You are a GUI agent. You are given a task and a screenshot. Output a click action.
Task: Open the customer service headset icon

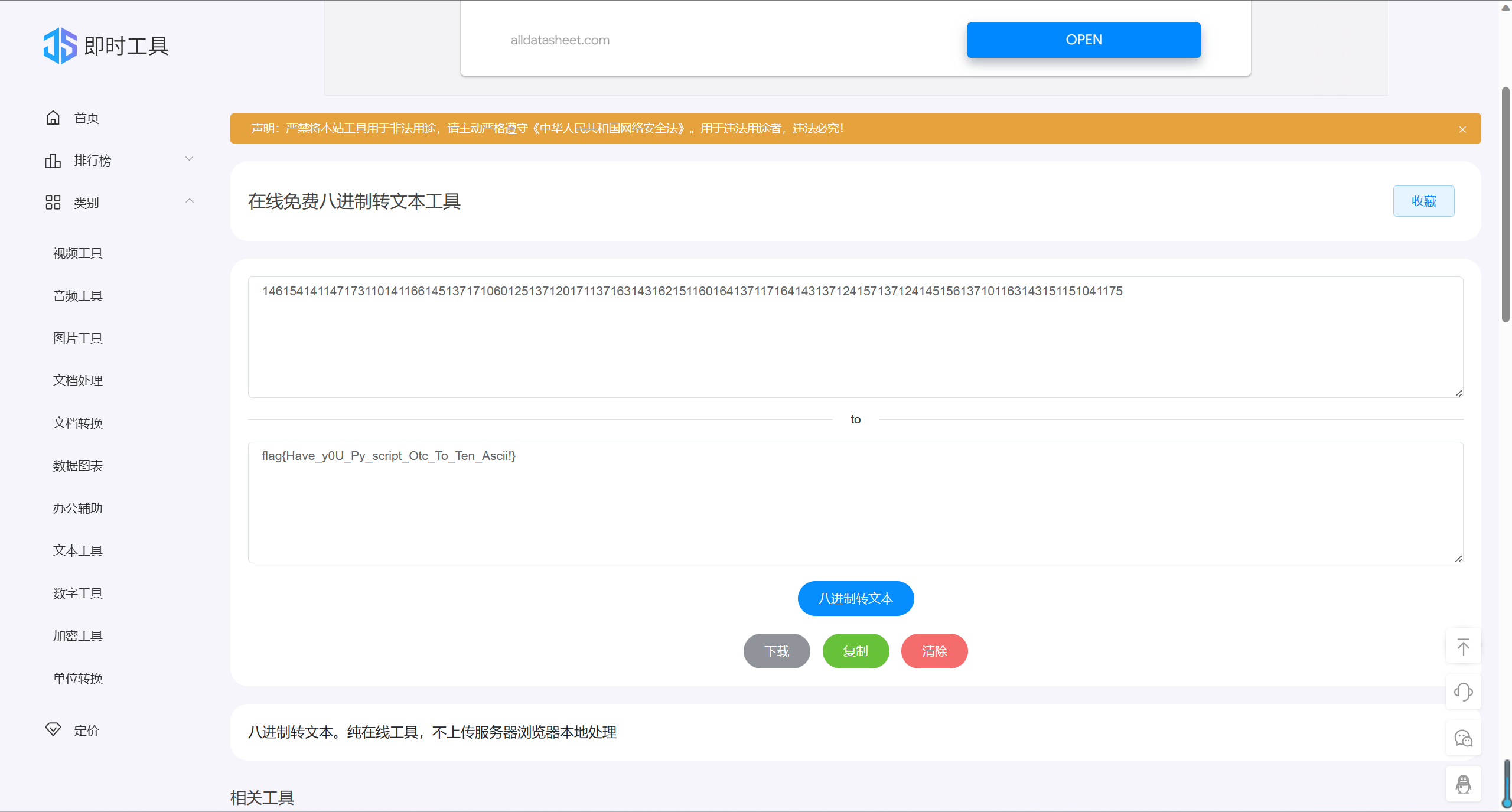1463,692
